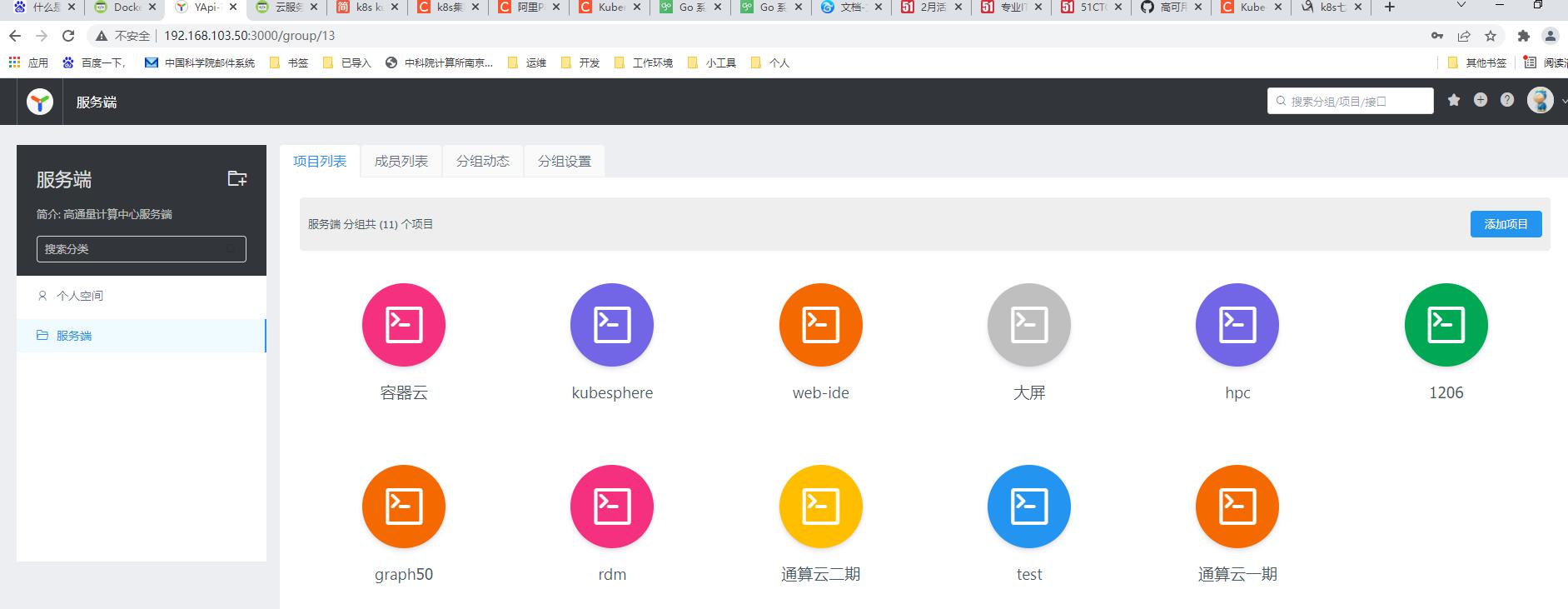Switch to 分组设置 tab
This screenshot has width=1568, height=609.
coord(565,161)
